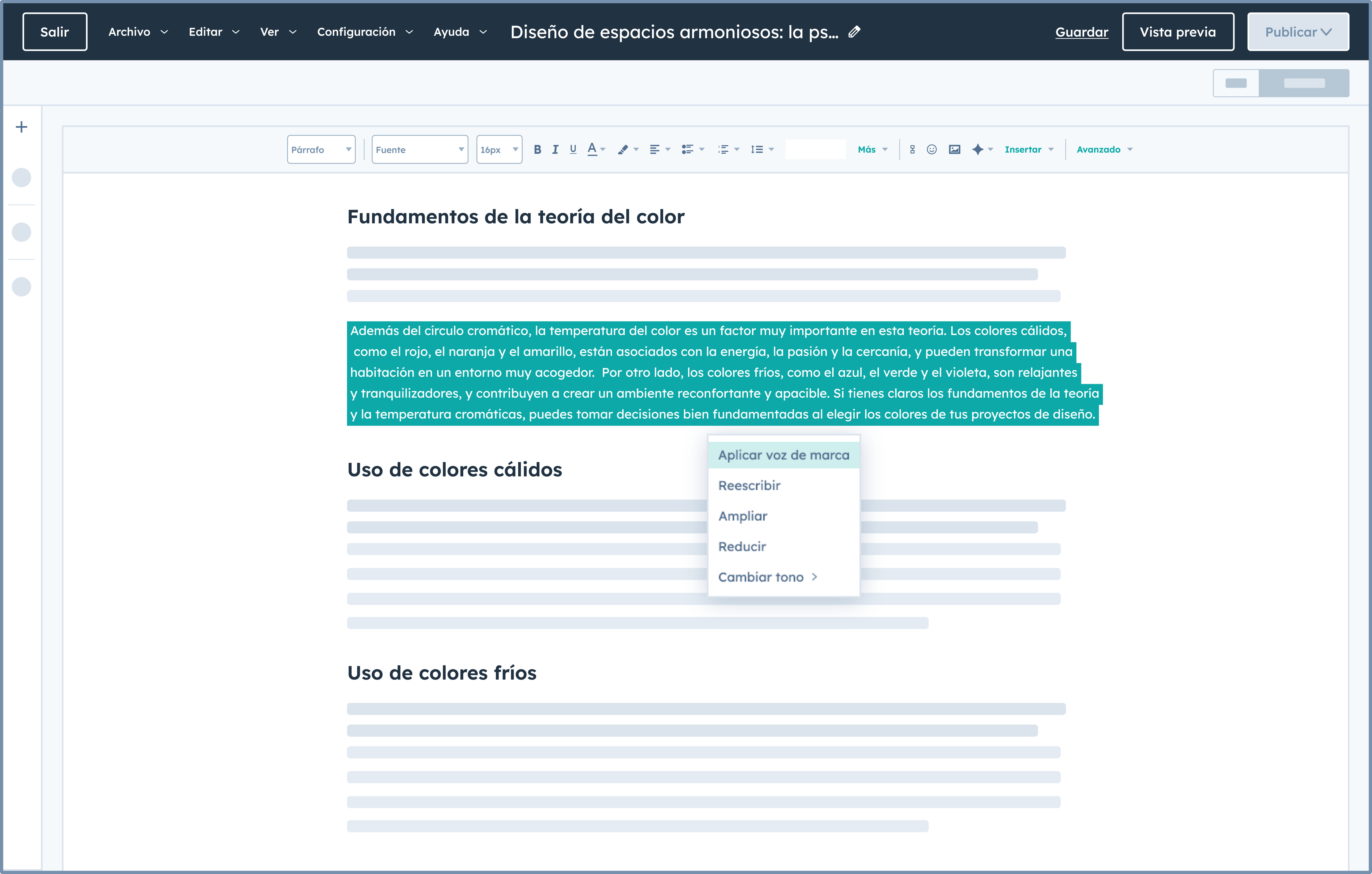Open numbered list dropdown arrow
Viewport: 1372px width, 874px height.
[737, 149]
